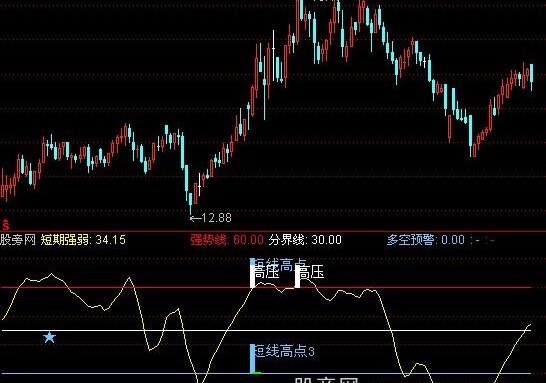The image size is (546, 383).
Task: Click the 短线高点3 signal label
Action: tap(285, 351)
